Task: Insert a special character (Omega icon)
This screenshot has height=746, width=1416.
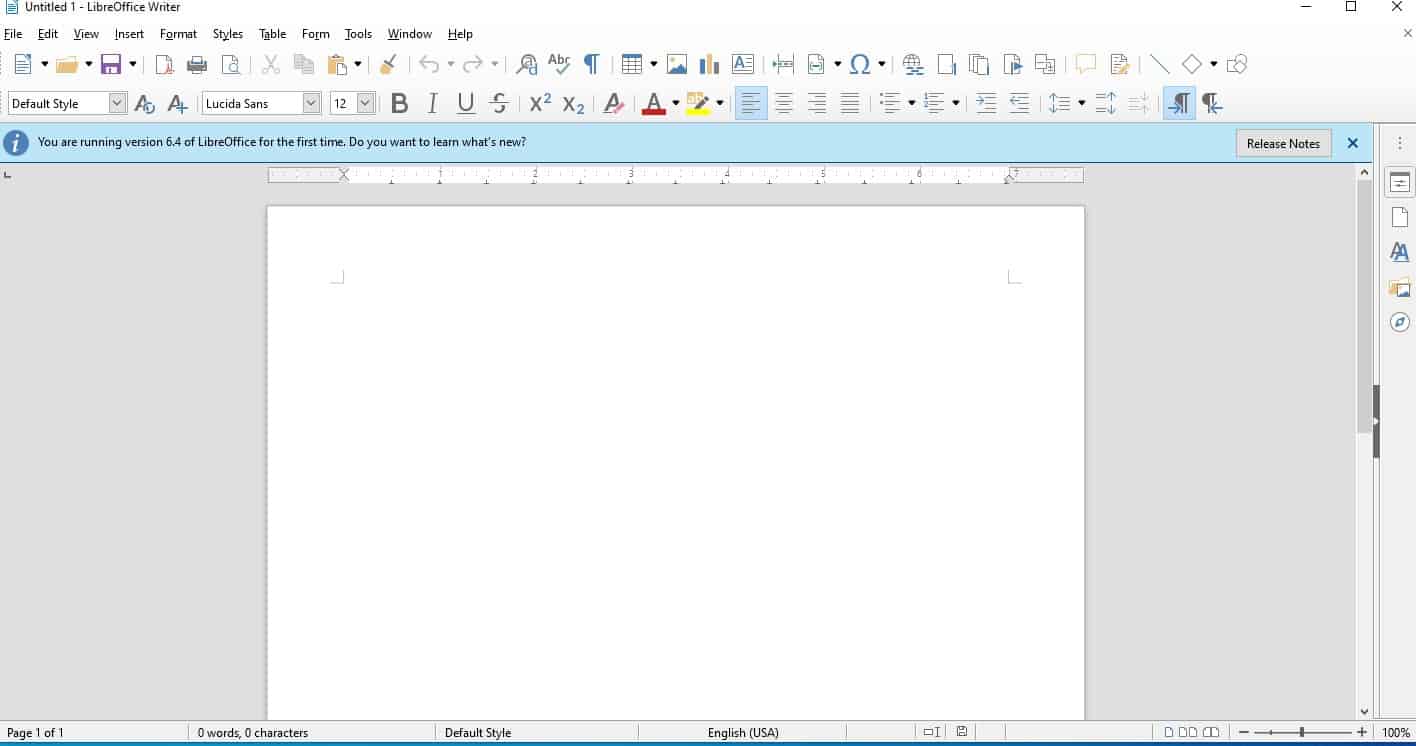Action: 859,65
